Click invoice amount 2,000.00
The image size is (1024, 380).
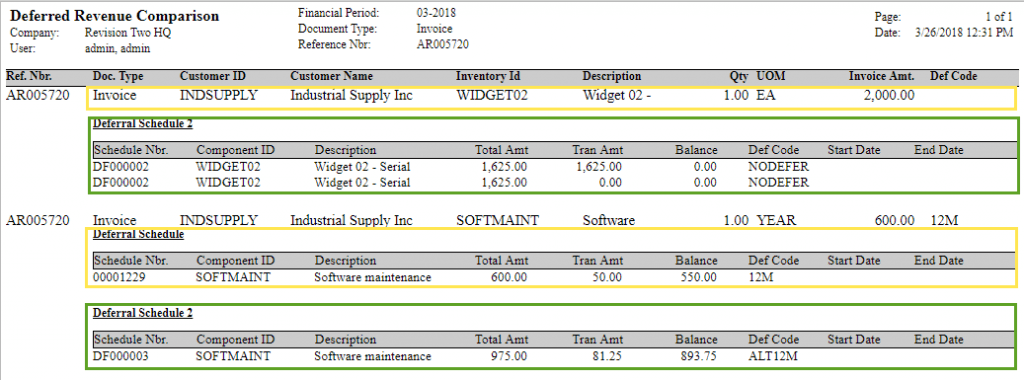click(x=889, y=96)
